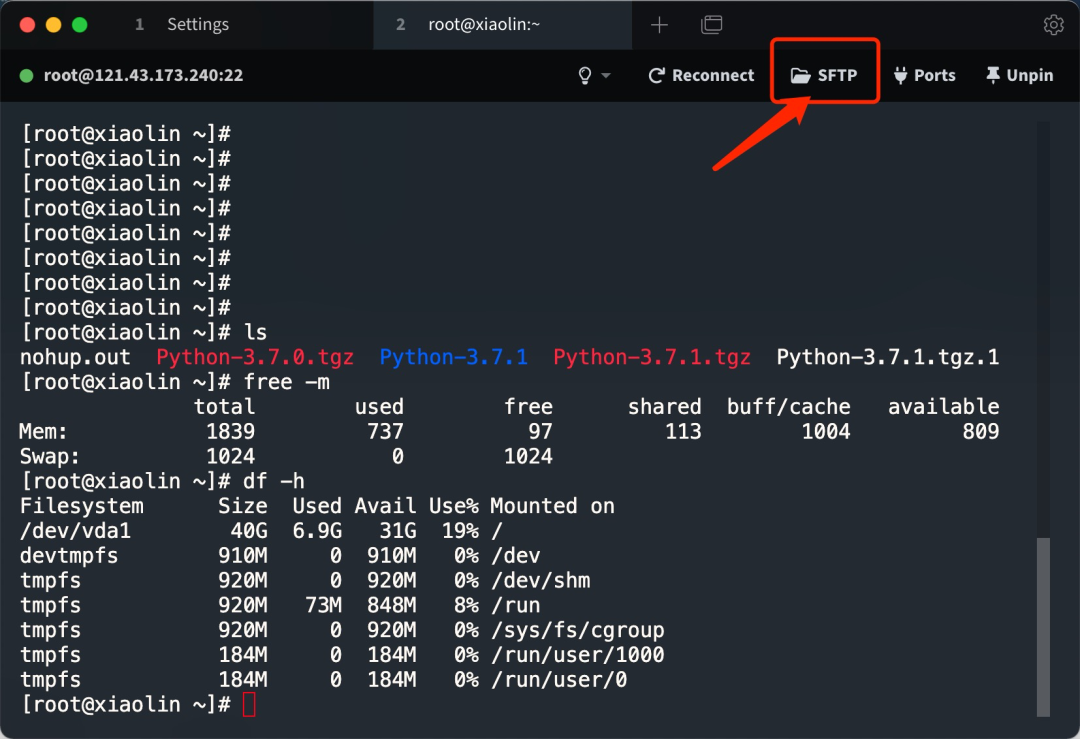The width and height of the screenshot is (1080, 739).
Task: Click the terminal scrollbar thumb
Action: (x=1043, y=627)
